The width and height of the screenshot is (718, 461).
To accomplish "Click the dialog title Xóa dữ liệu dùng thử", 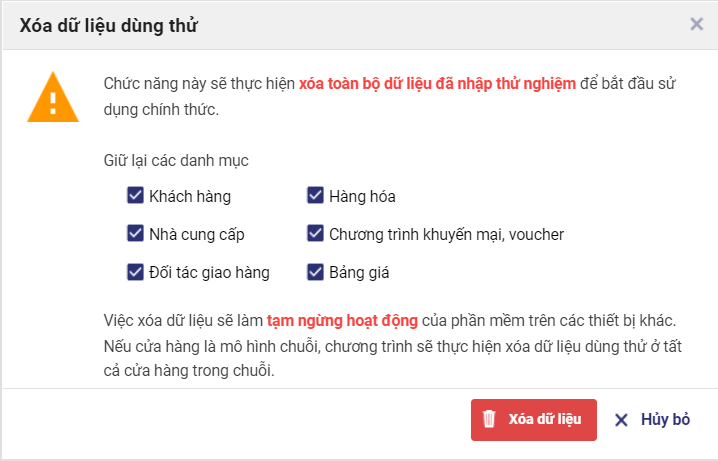I will tap(109, 26).
